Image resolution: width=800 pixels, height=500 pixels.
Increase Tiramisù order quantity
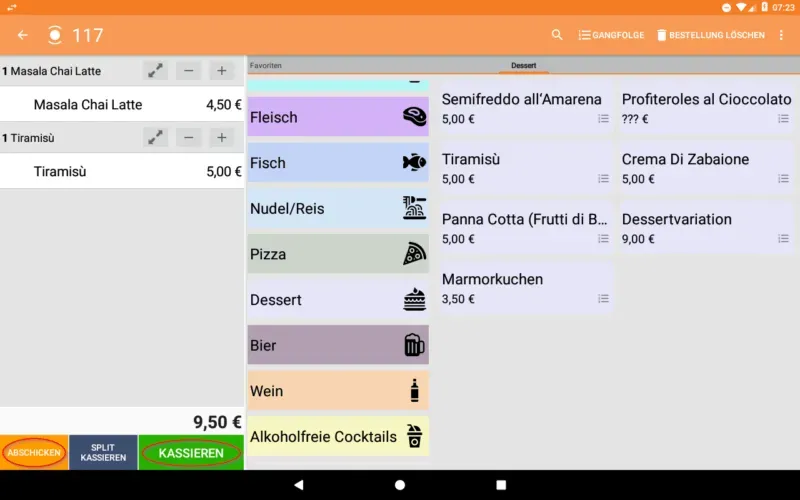click(x=221, y=137)
